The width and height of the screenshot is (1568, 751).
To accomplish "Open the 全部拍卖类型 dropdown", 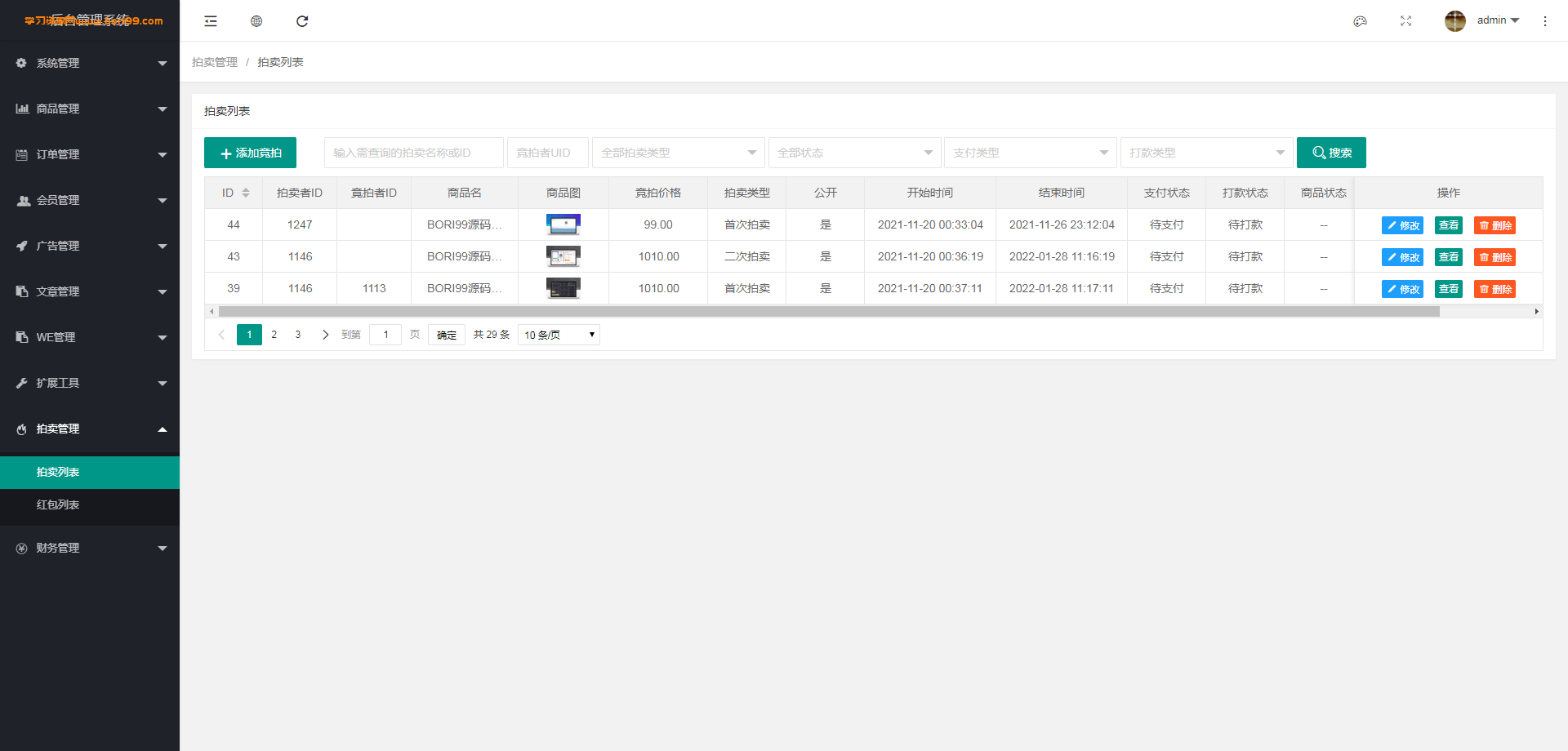I will coord(678,153).
